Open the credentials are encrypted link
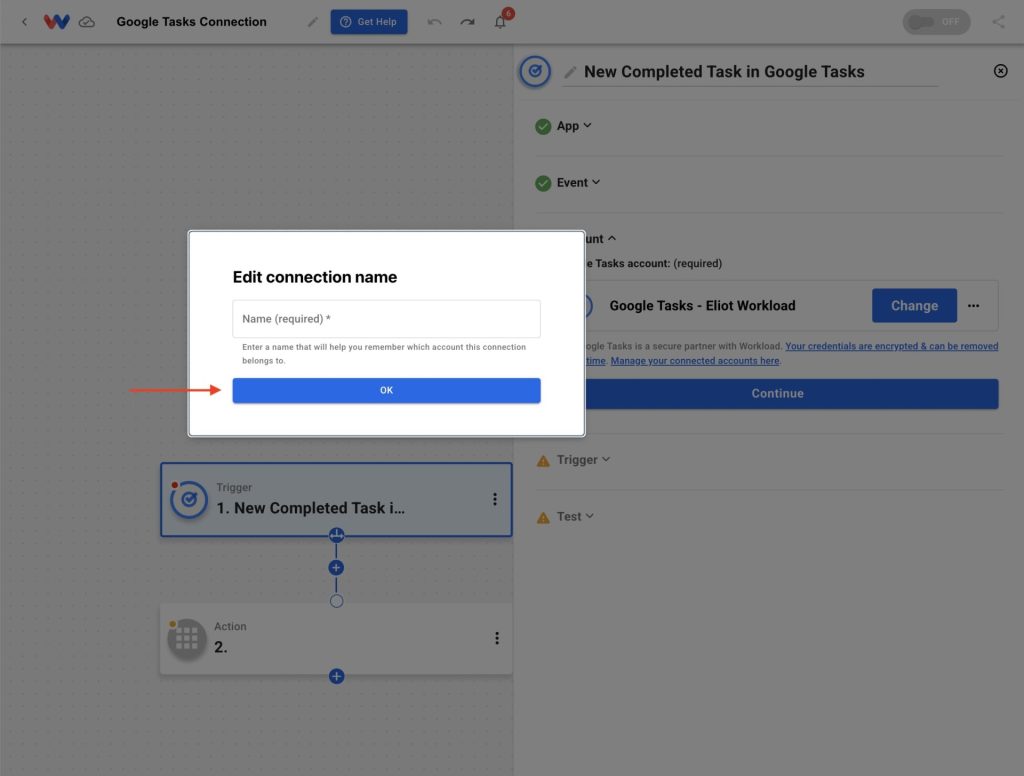This screenshot has height=776, width=1024. coord(891,346)
